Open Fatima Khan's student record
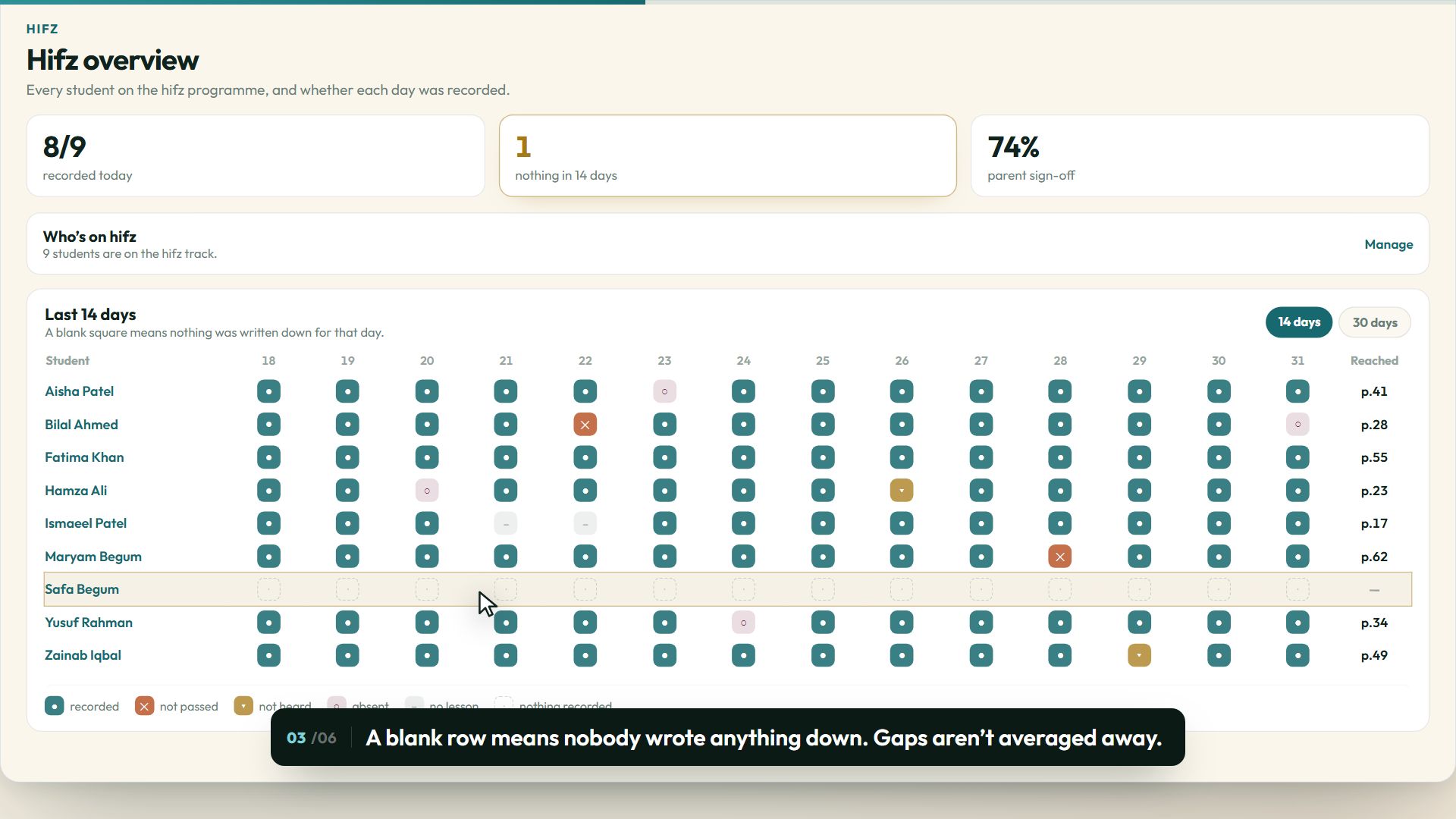1456x819 pixels. point(84,457)
